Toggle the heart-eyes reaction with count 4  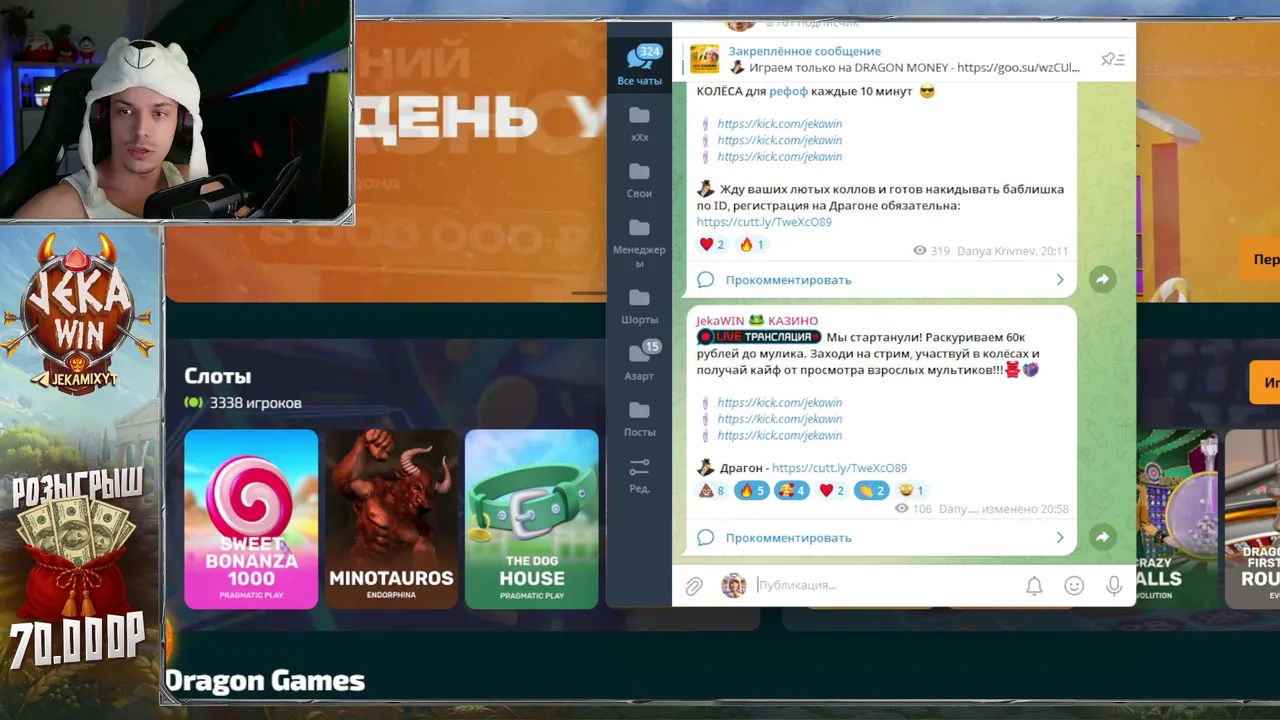click(x=791, y=490)
